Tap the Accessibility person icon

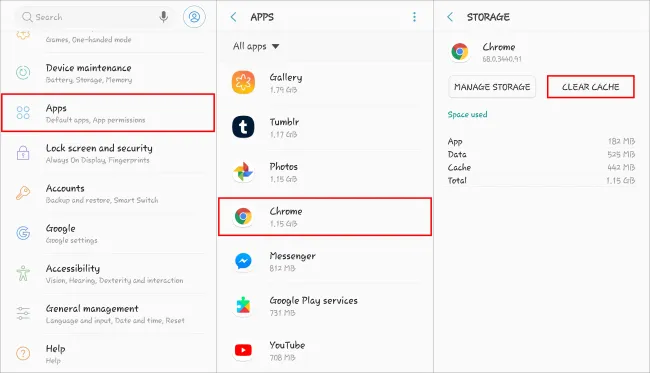tap(23, 273)
